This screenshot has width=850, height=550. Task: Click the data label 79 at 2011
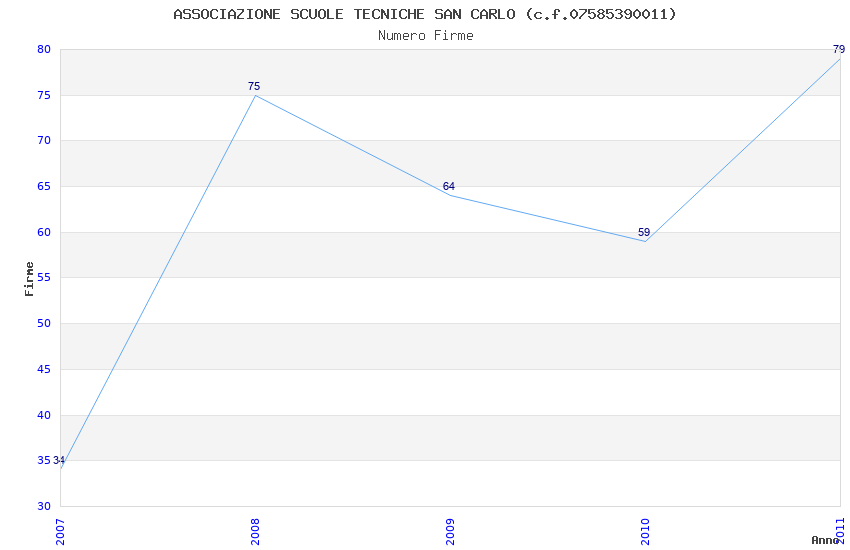click(x=839, y=49)
